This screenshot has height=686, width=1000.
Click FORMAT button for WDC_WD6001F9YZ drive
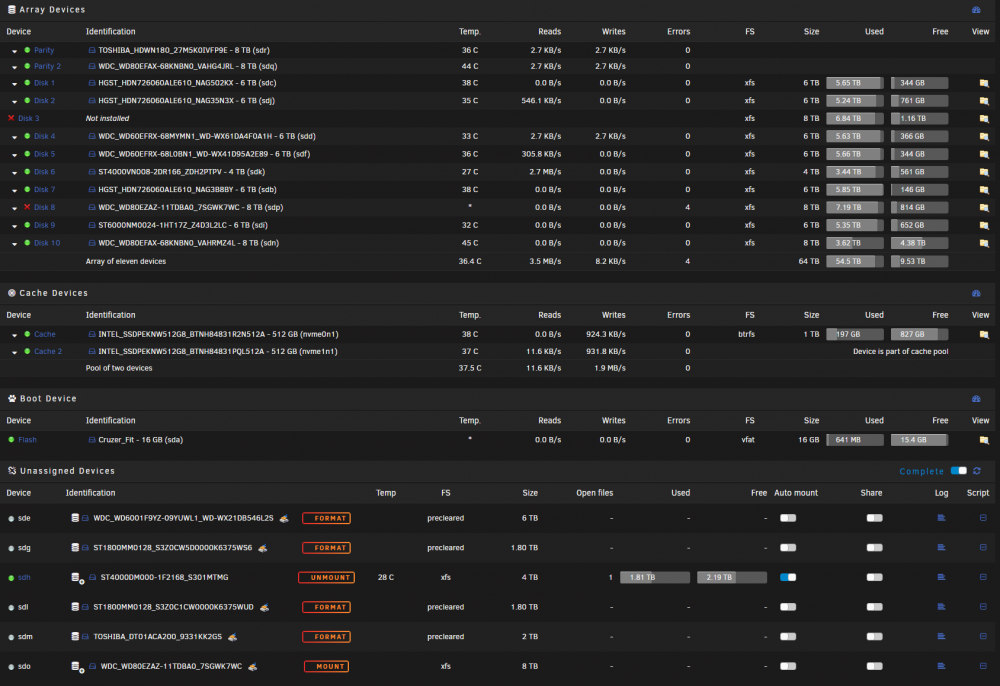tap(327, 518)
